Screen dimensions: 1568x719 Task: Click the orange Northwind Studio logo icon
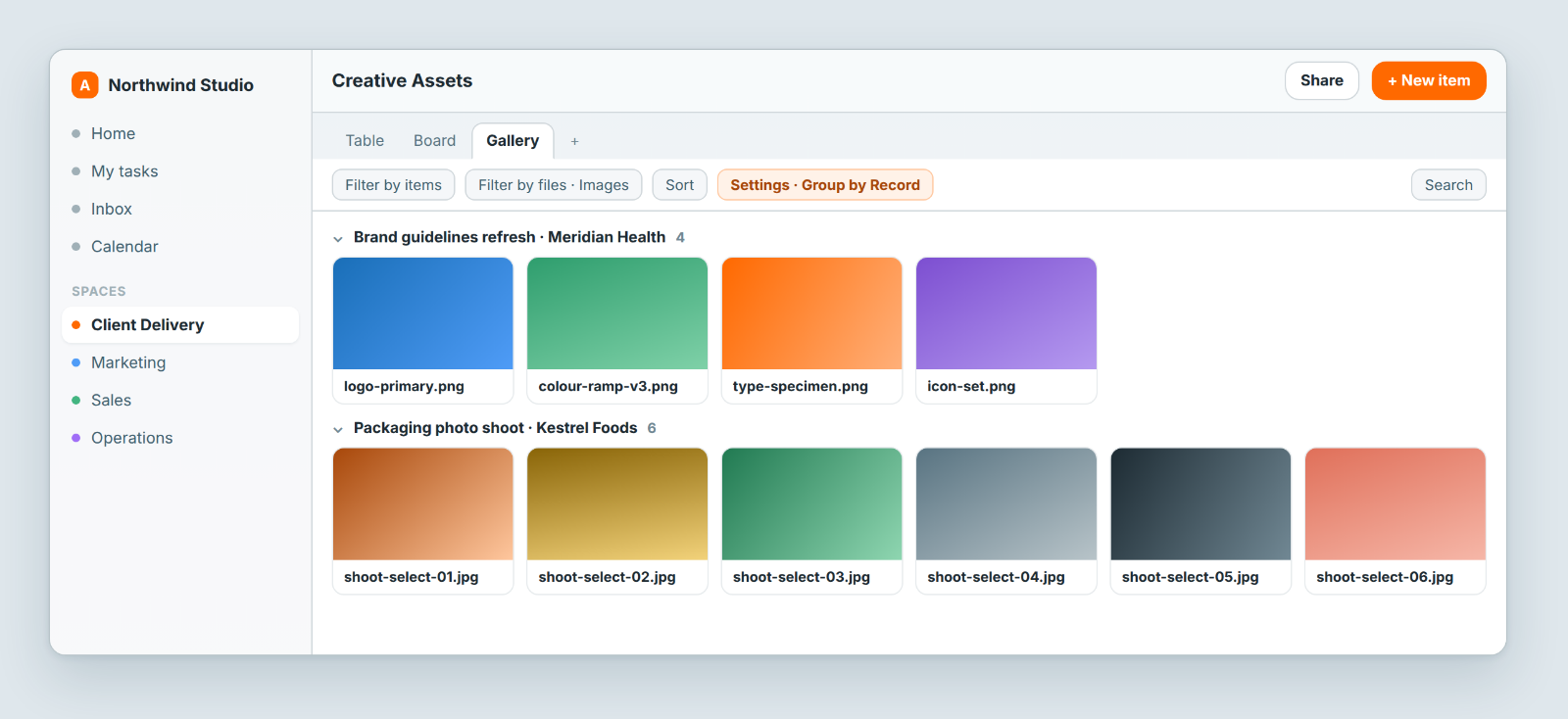[x=85, y=85]
